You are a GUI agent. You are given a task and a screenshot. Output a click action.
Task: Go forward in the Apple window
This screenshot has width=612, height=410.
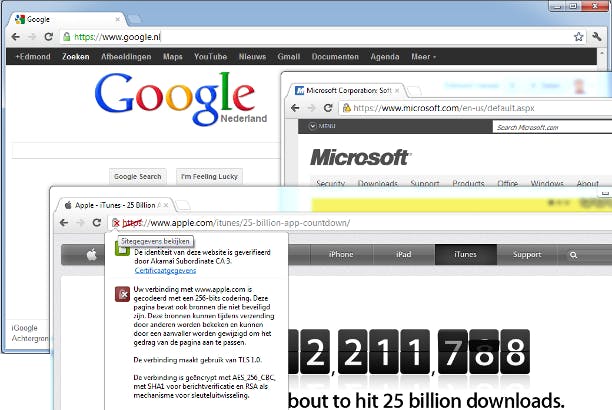coord(80,223)
